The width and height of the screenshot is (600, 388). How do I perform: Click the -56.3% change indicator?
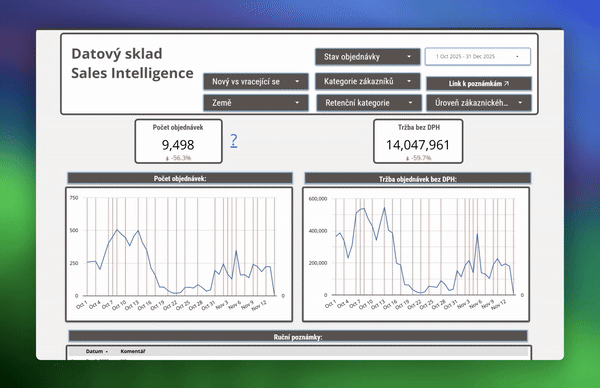coord(178,158)
